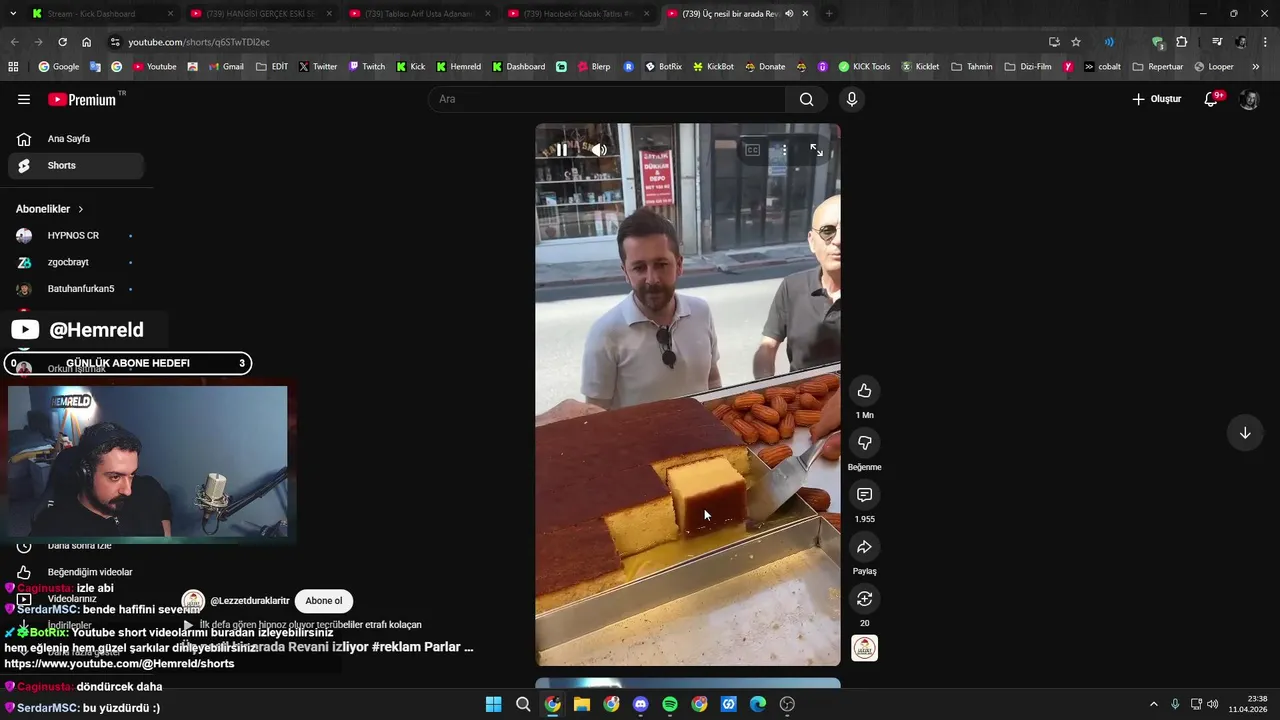This screenshot has height=720, width=1280.
Task: Expand the Abonelikler subscriptions section
Action: (50, 209)
